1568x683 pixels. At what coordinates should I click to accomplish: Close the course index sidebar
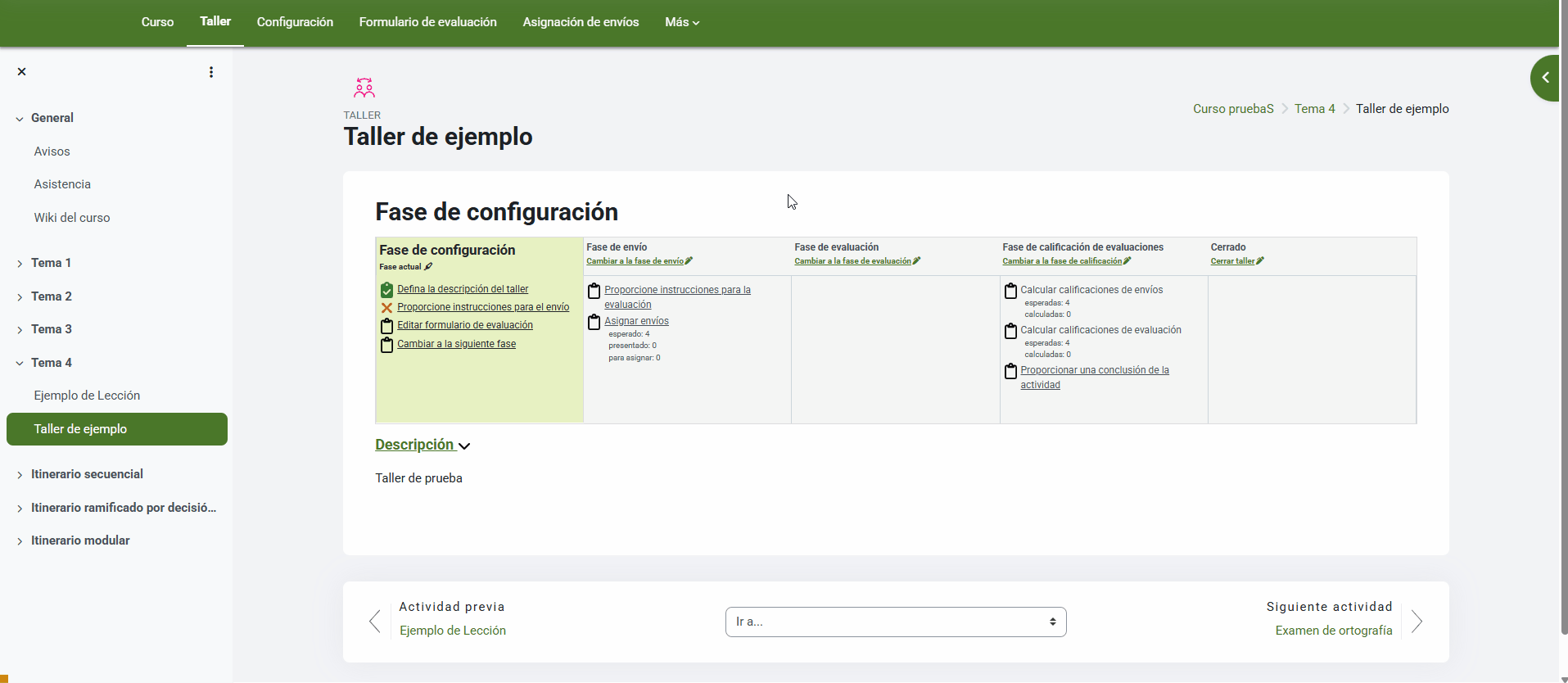(22, 72)
